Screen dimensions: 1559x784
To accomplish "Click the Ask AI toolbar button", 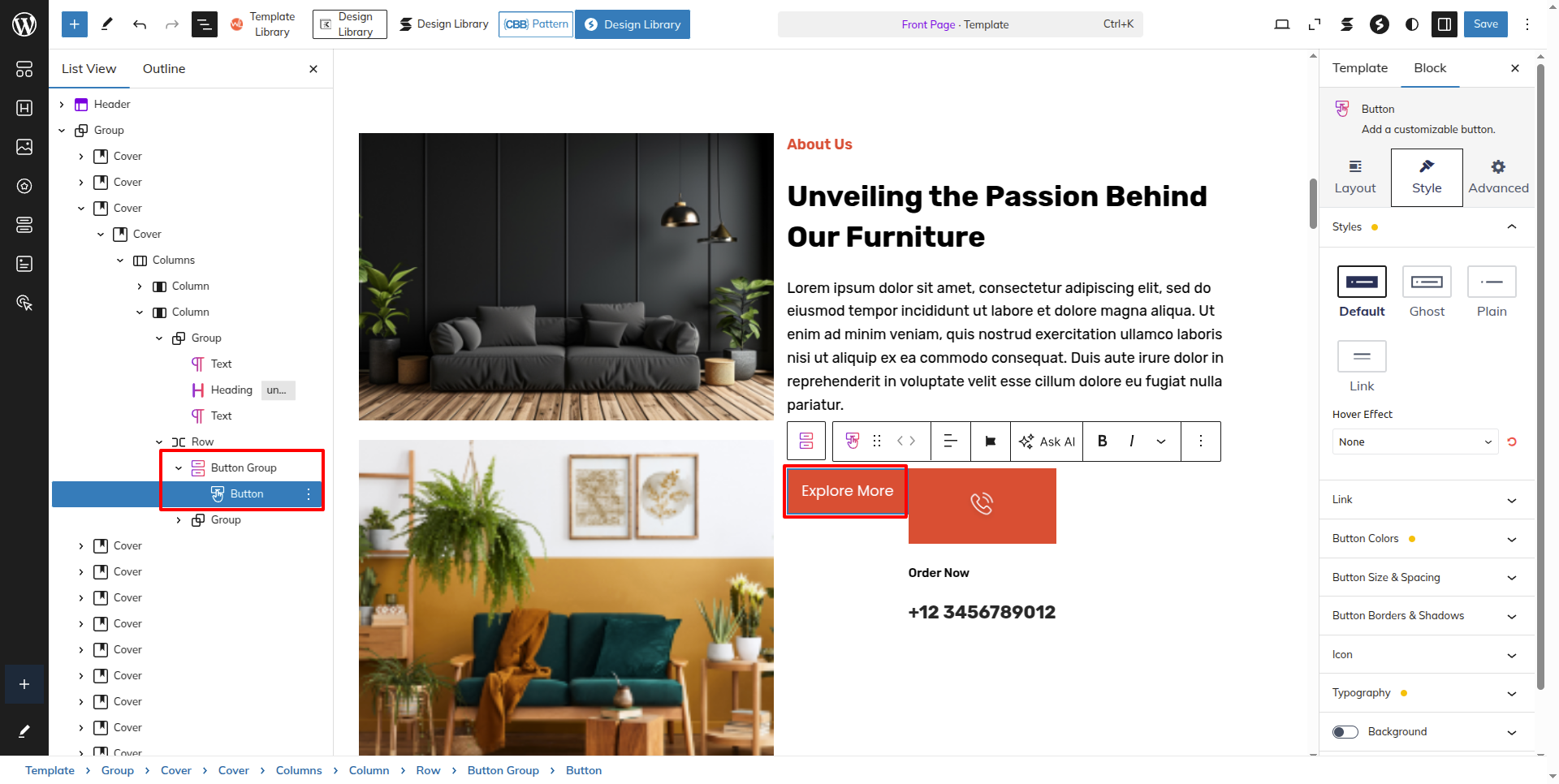I will [x=1047, y=442].
